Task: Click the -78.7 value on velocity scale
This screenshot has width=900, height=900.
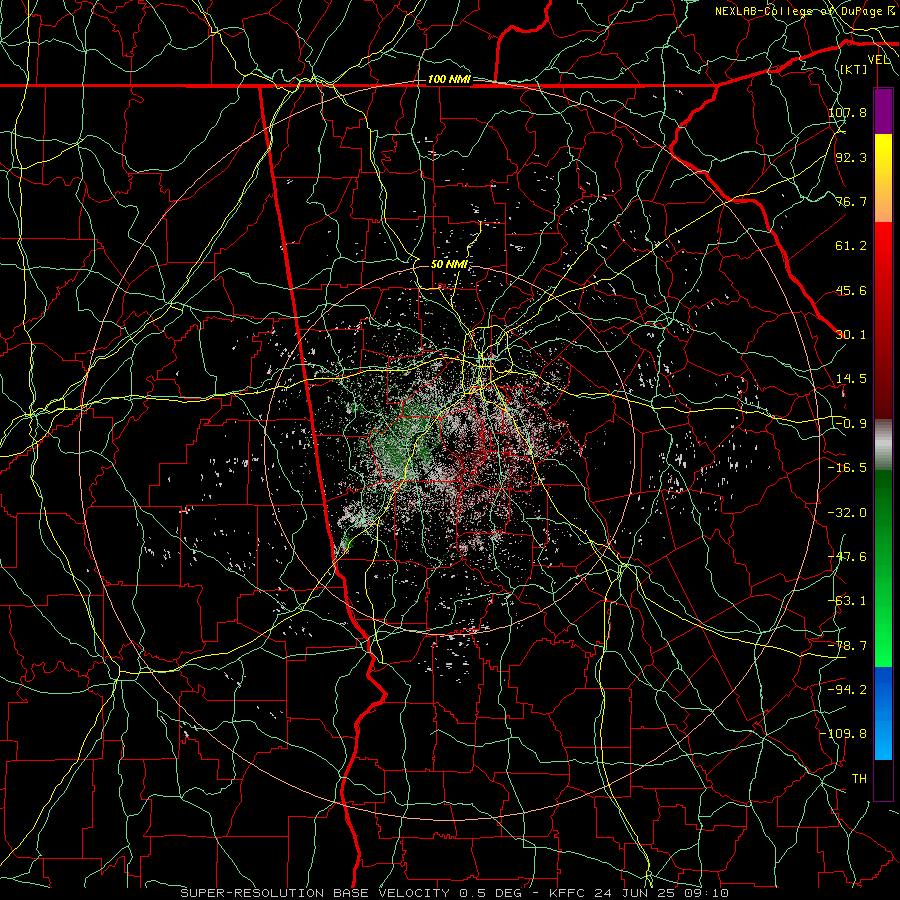Action: pyautogui.click(x=847, y=646)
